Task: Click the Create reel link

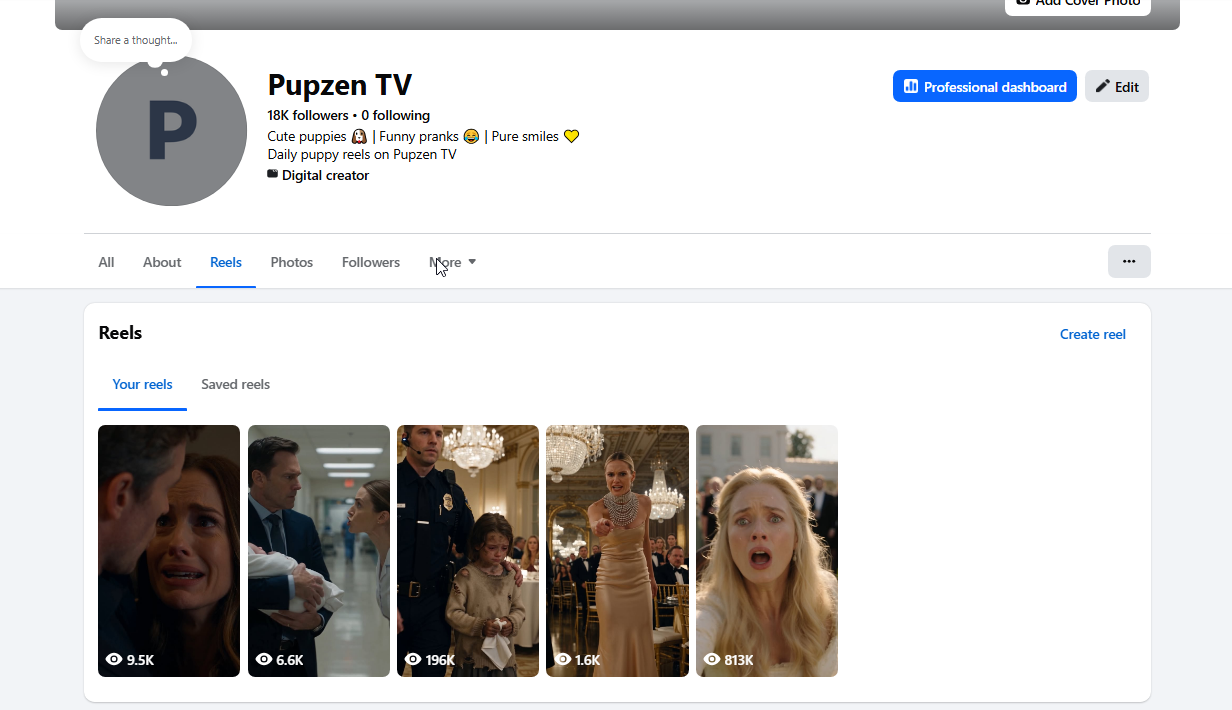Action: click(x=1093, y=334)
